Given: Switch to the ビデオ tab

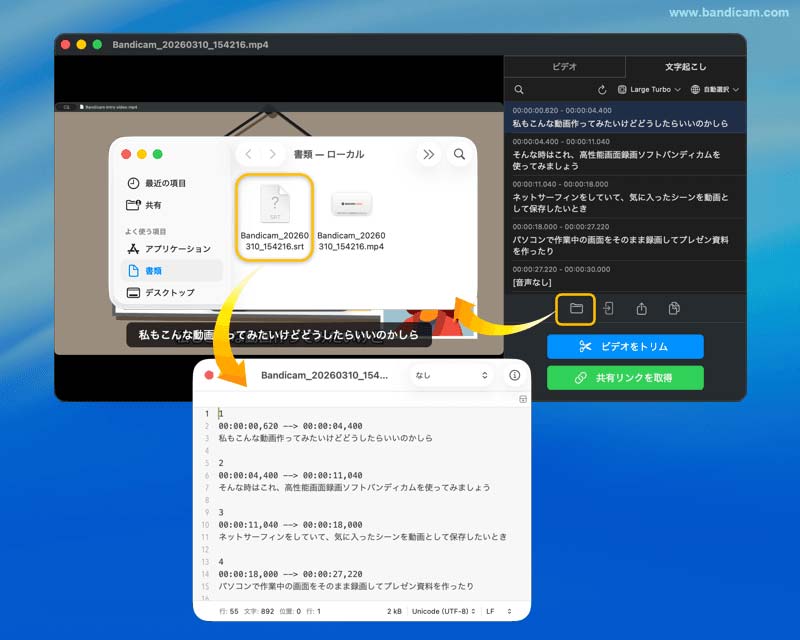Looking at the screenshot, I should tap(563, 66).
